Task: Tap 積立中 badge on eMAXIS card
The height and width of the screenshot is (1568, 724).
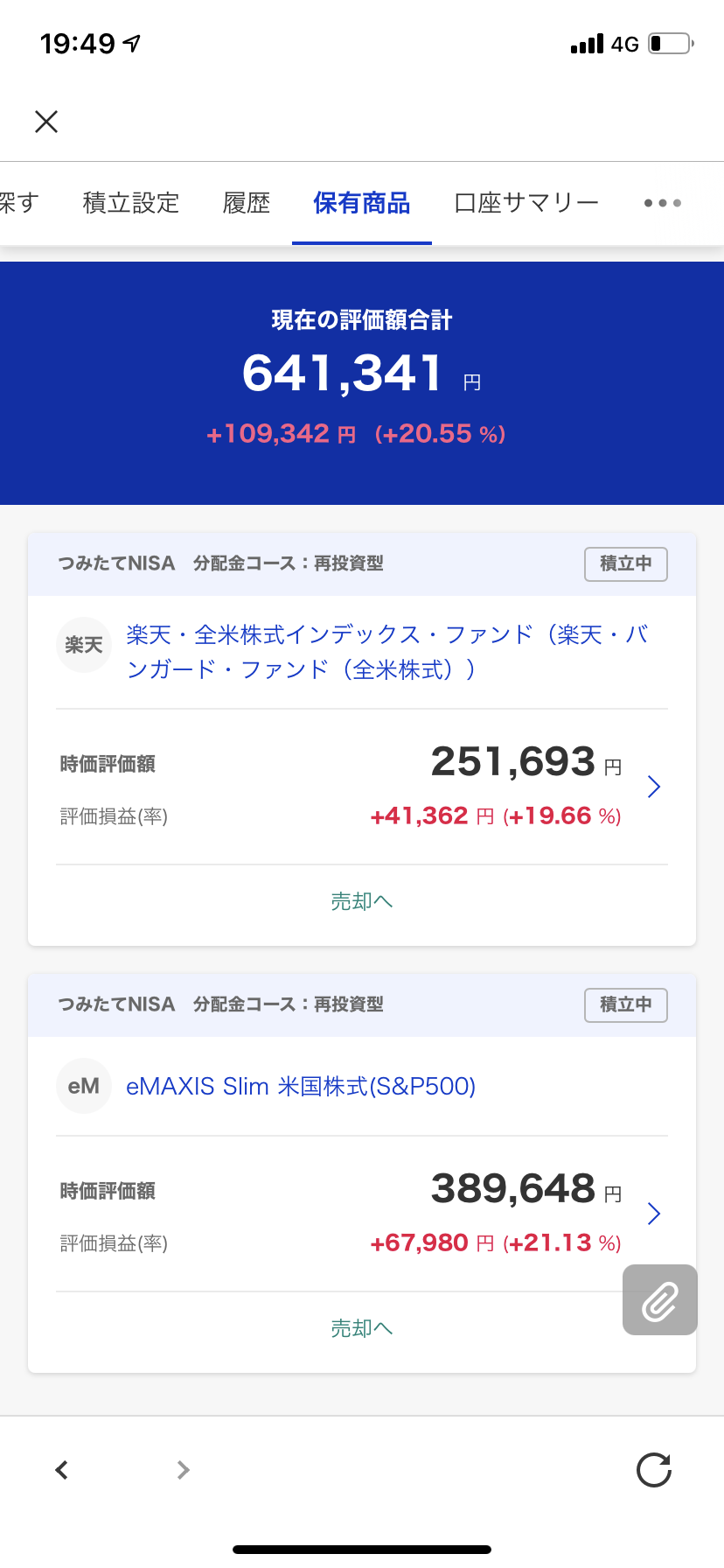Action: (x=626, y=1004)
